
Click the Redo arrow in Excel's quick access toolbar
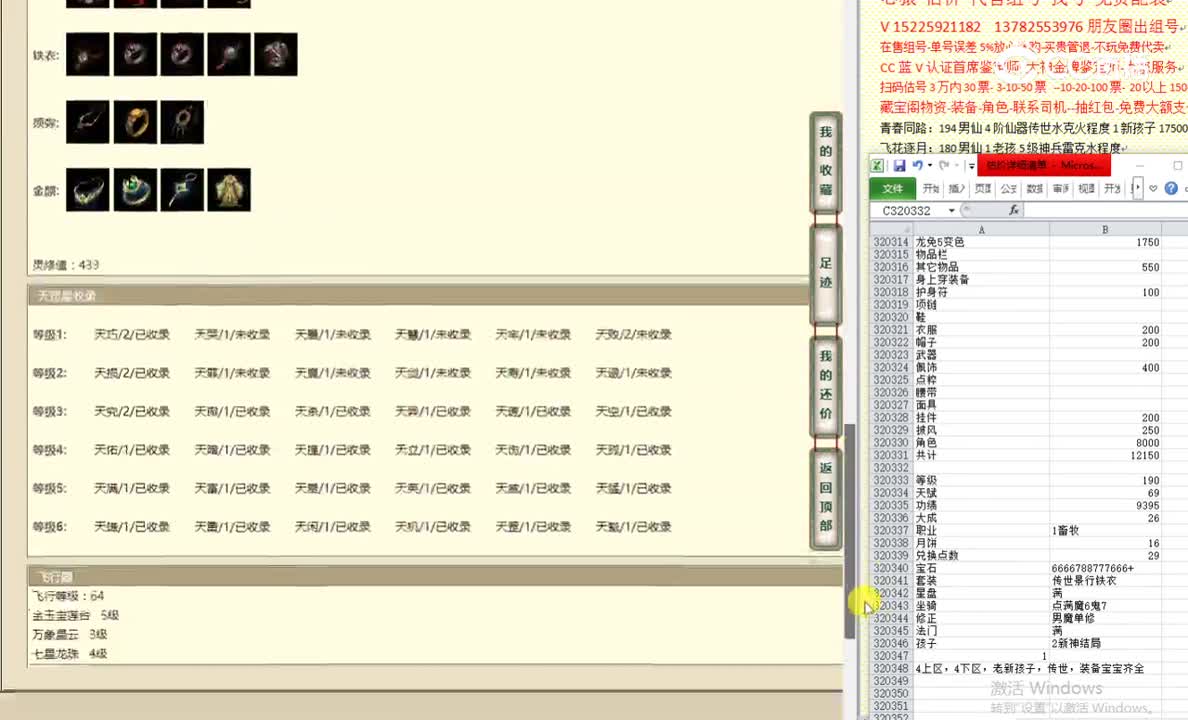(x=944, y=165)
